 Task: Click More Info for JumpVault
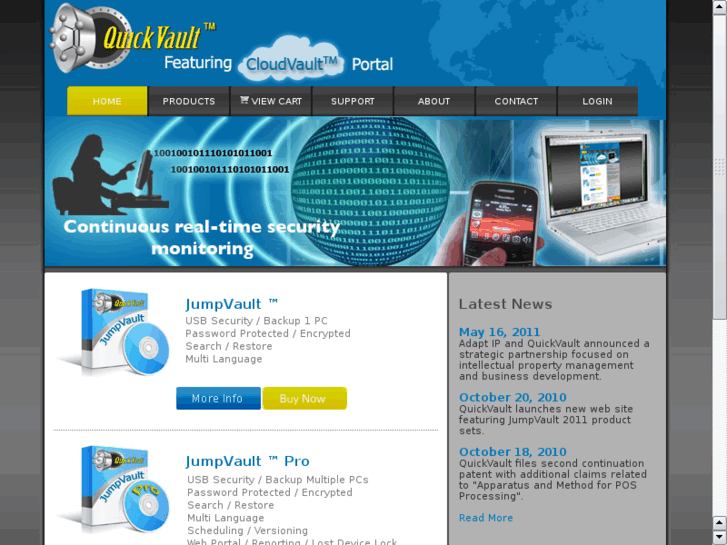(218, 398)
